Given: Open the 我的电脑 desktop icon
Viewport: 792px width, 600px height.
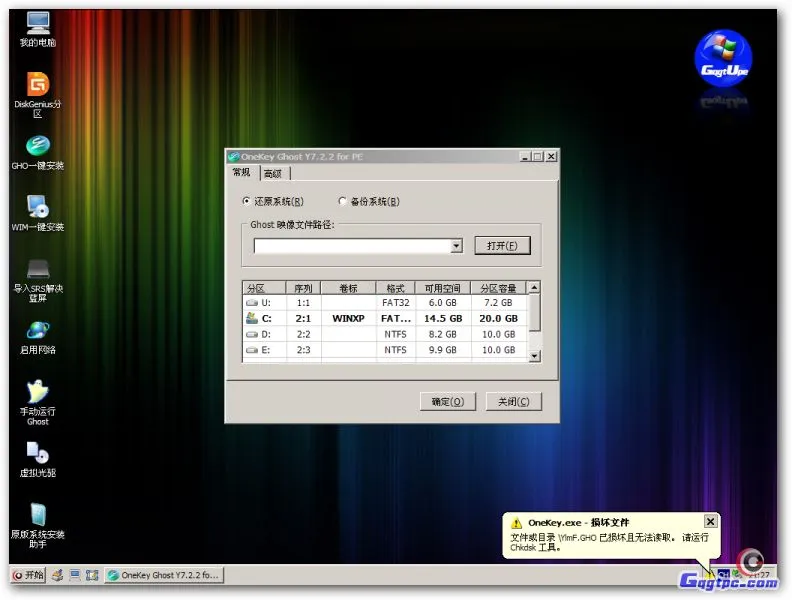Looking at the screenshot, I should (x=38, y=29).
